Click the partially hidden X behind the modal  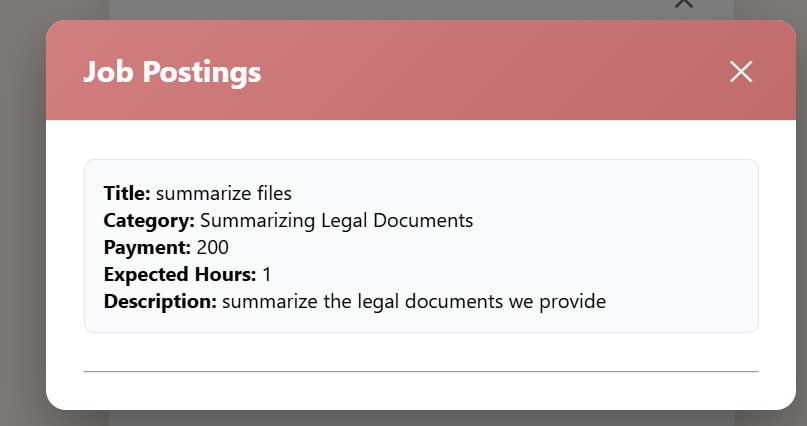click(x=684, y=4)
